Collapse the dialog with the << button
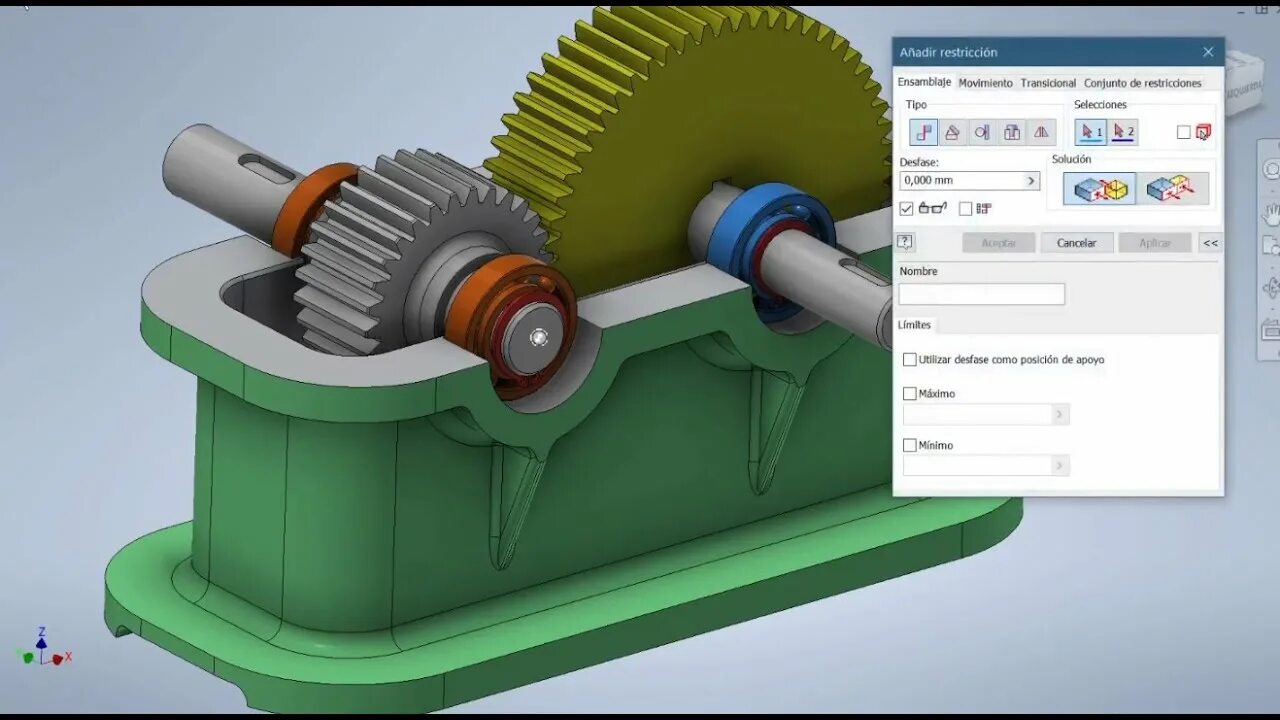The image size is (1280, 720). (1210, 242)
